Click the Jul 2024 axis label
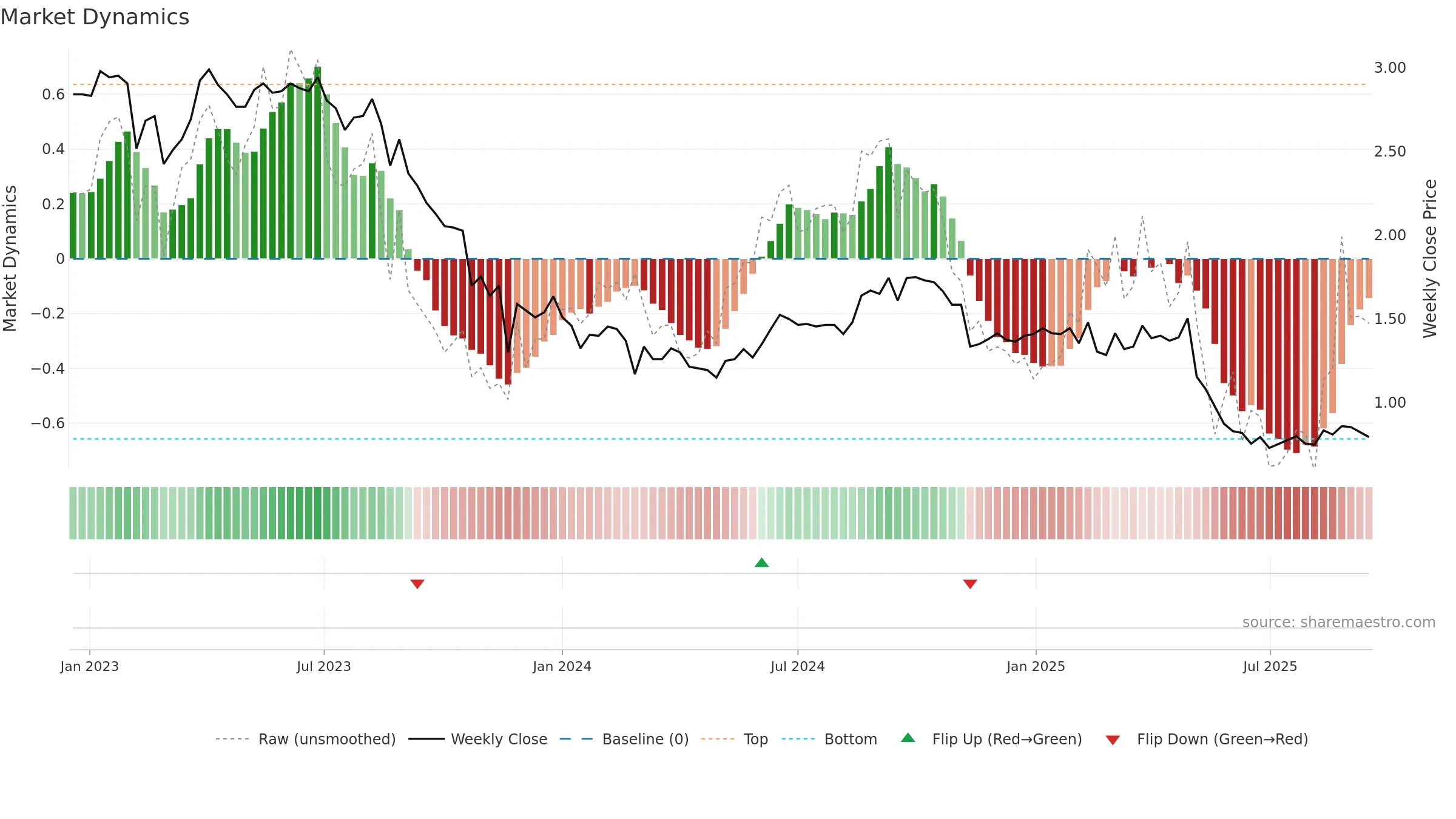Image resolution: width=1456 pixels, height=819 pixels. [798, 666]
